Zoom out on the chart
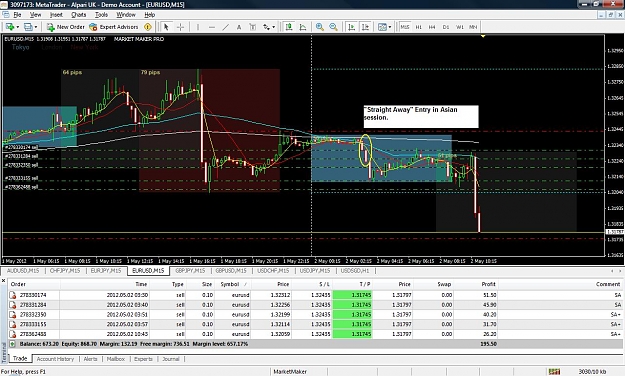This screenshot has width=625, height=376. tap(333, 27)
